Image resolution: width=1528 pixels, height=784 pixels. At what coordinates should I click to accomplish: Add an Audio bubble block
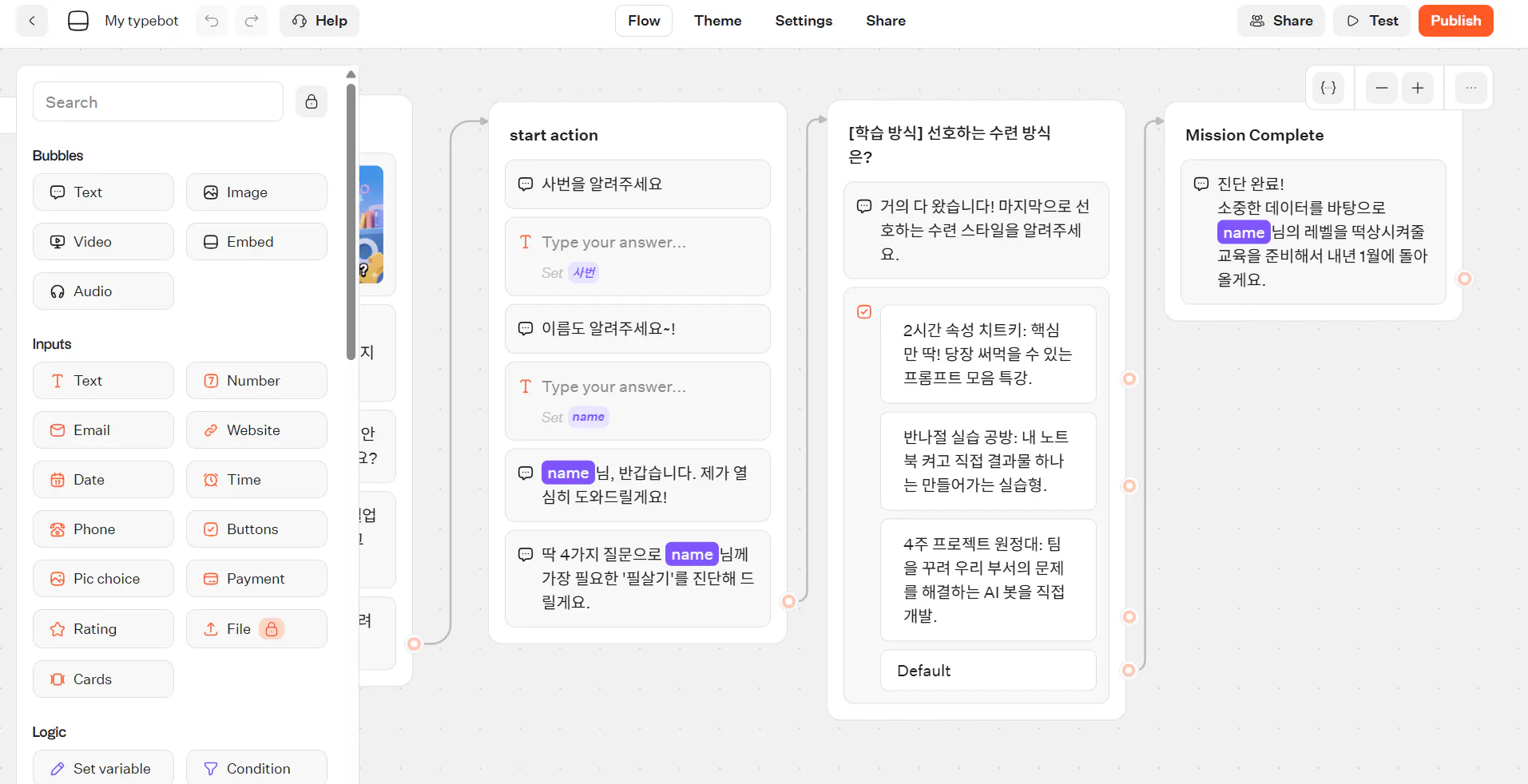pyautogui.click(x=102, y=291)
